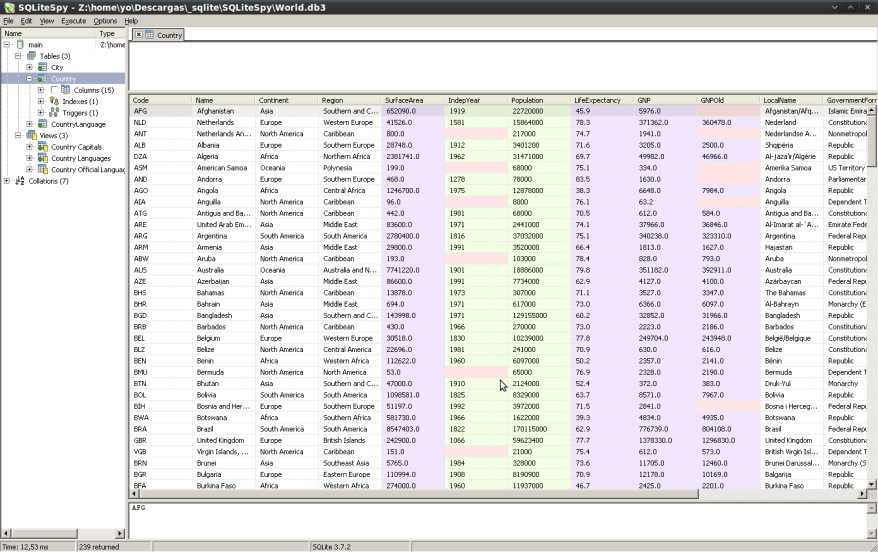Click the Triggers icon under Country

coord(54,112)
